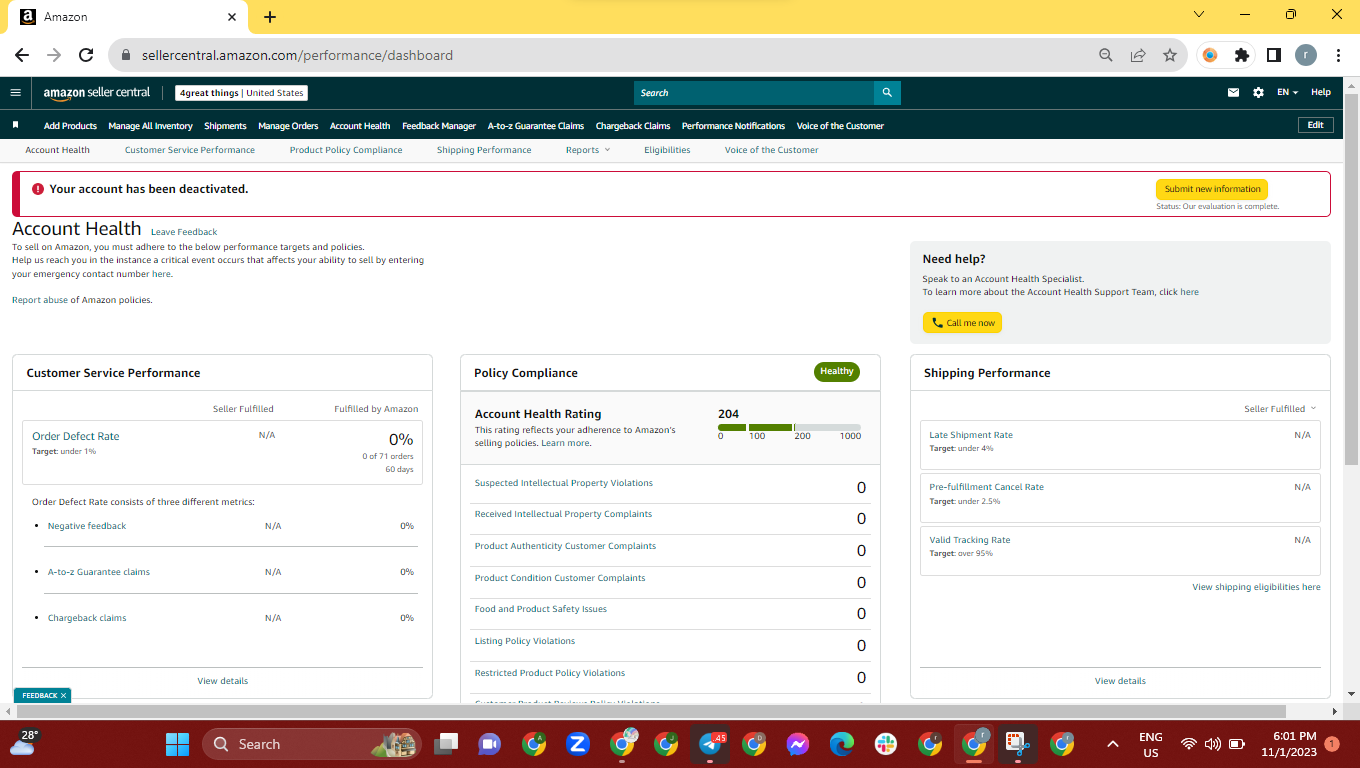
Task: Open the Chrome tab search chevron
Action: [x=1199, y=15]
